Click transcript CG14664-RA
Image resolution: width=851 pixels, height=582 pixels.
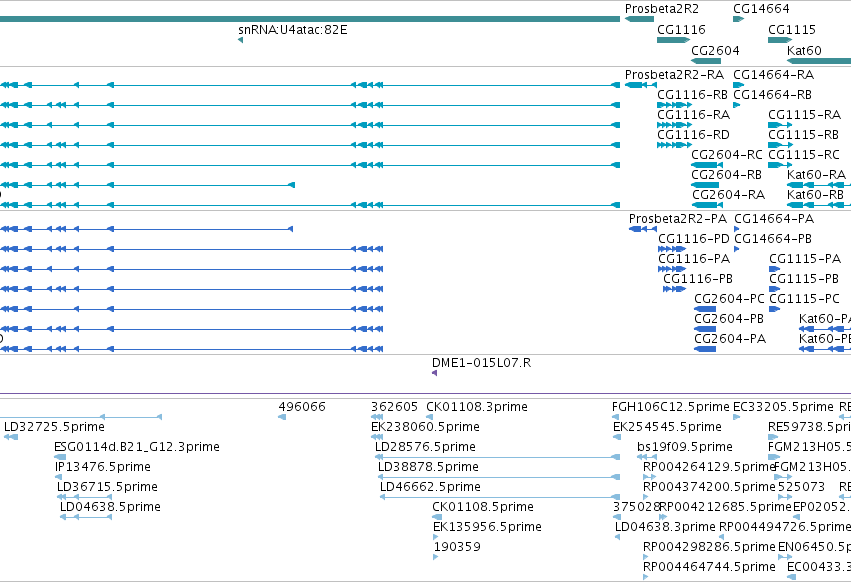[738, 85]
